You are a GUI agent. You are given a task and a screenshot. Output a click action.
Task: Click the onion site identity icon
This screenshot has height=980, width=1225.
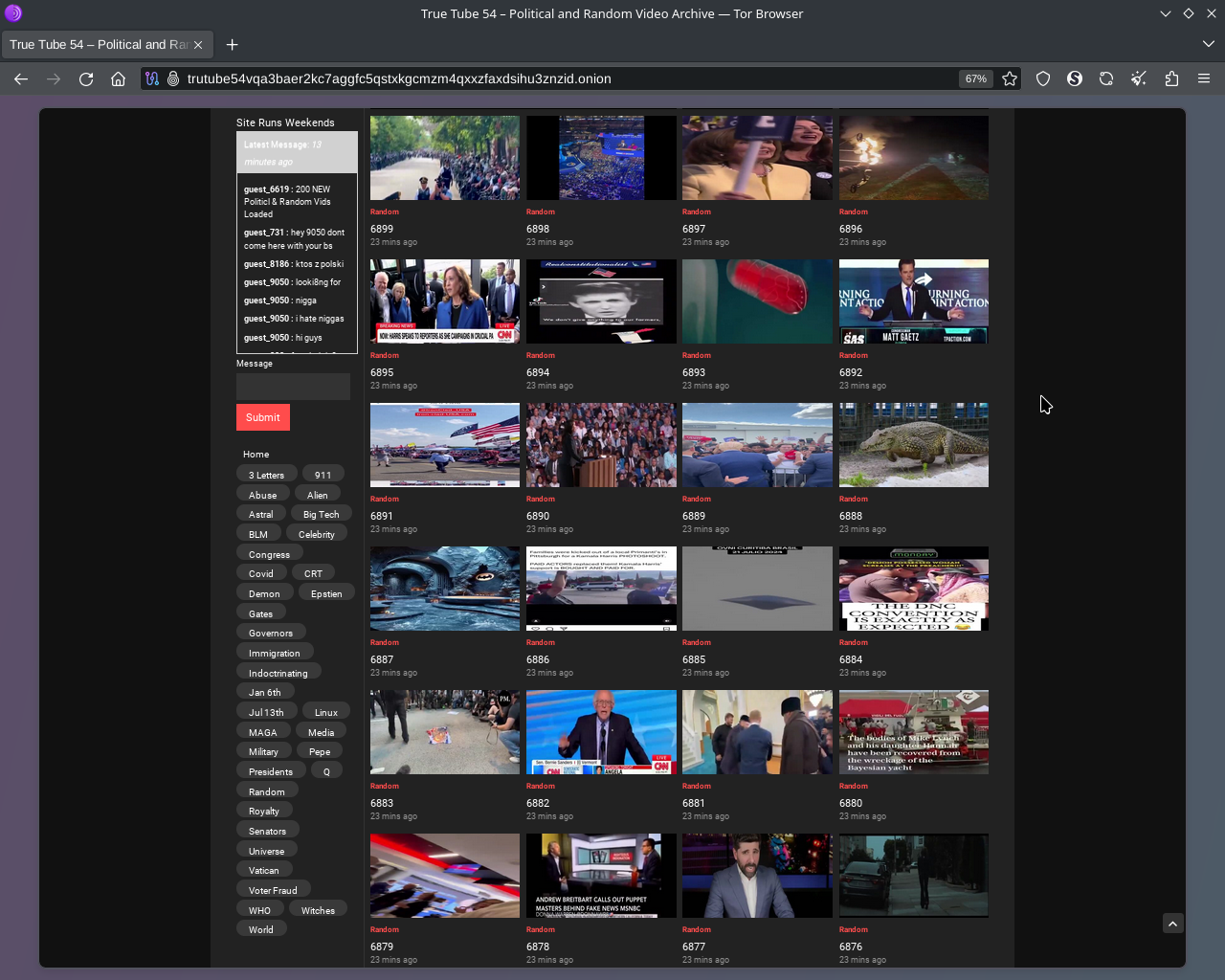point(173,78)
